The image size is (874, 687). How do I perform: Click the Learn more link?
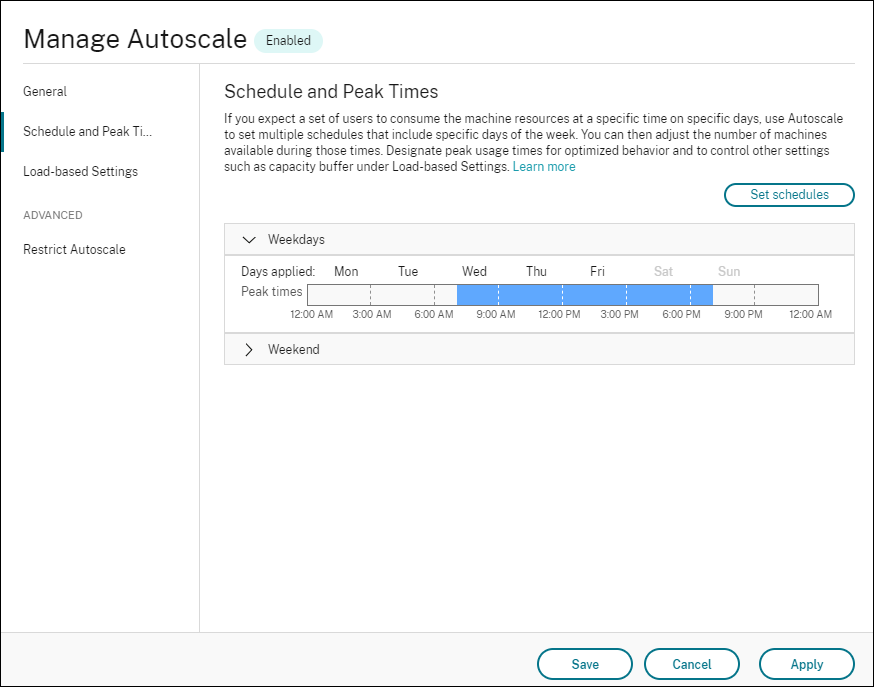[x=543, y=166]
